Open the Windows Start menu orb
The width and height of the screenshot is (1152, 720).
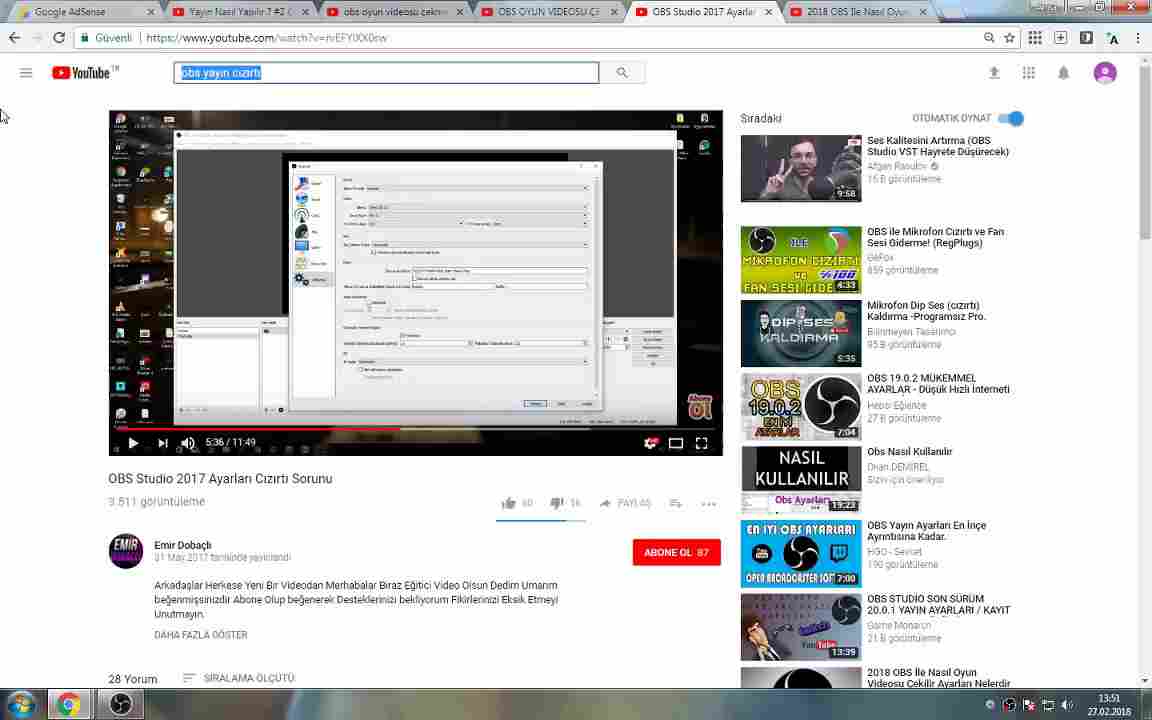coord(21,705)
